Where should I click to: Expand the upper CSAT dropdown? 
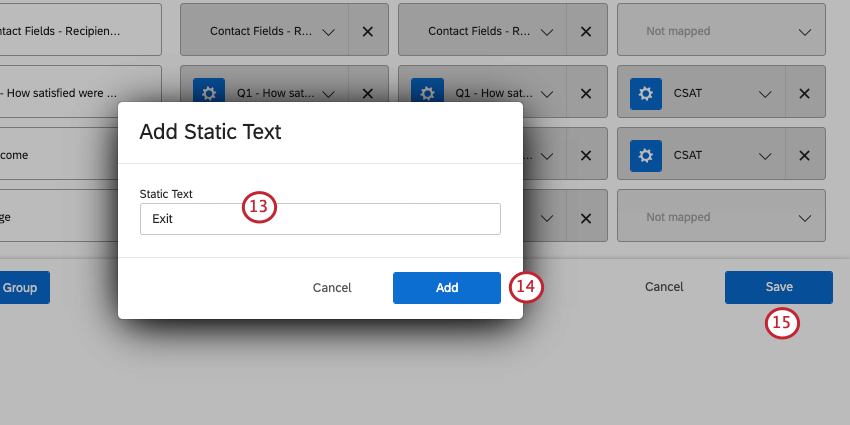[x=765, y=93]
